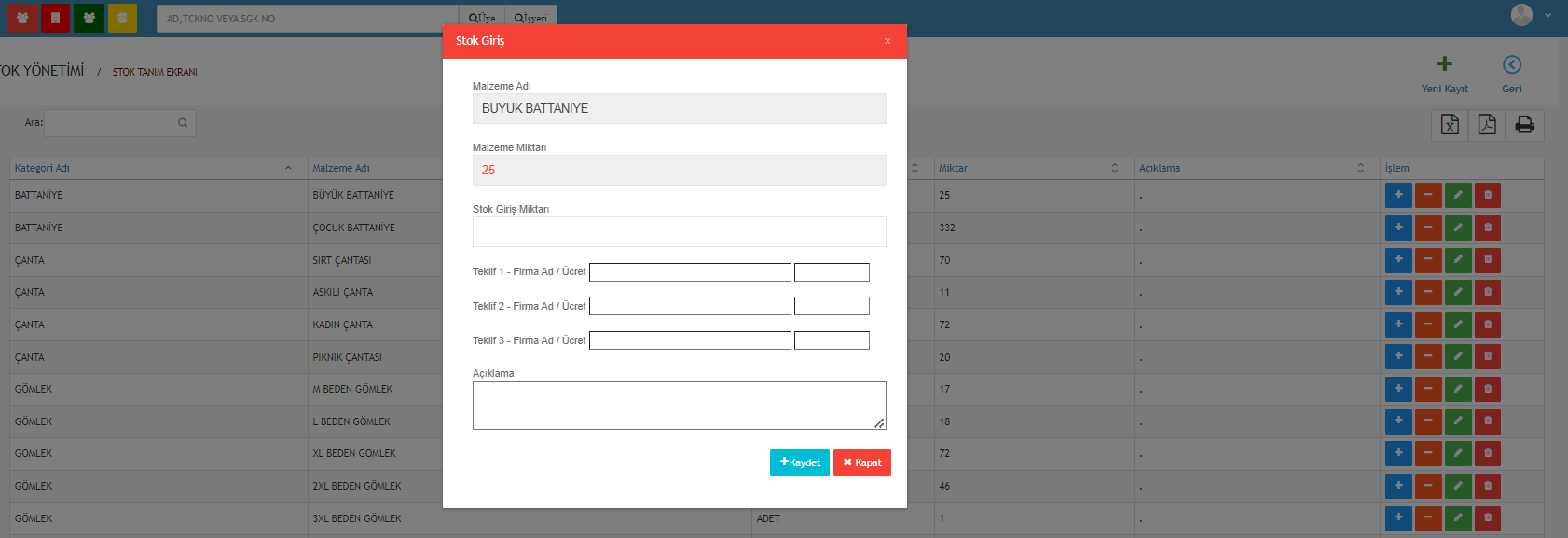Click the dark red building icon button

tap(55, 18)
